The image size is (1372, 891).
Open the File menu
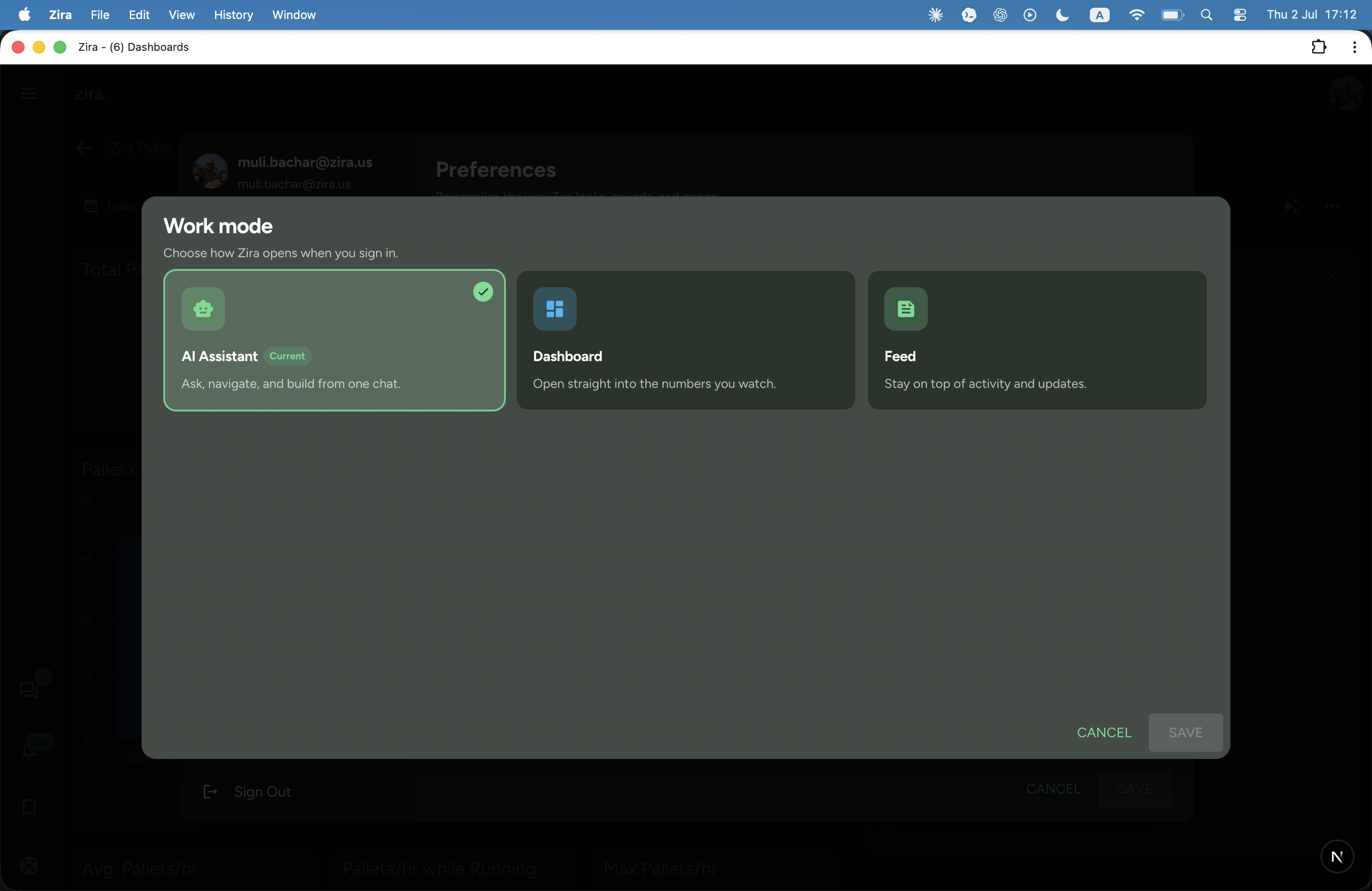(100, 15)
